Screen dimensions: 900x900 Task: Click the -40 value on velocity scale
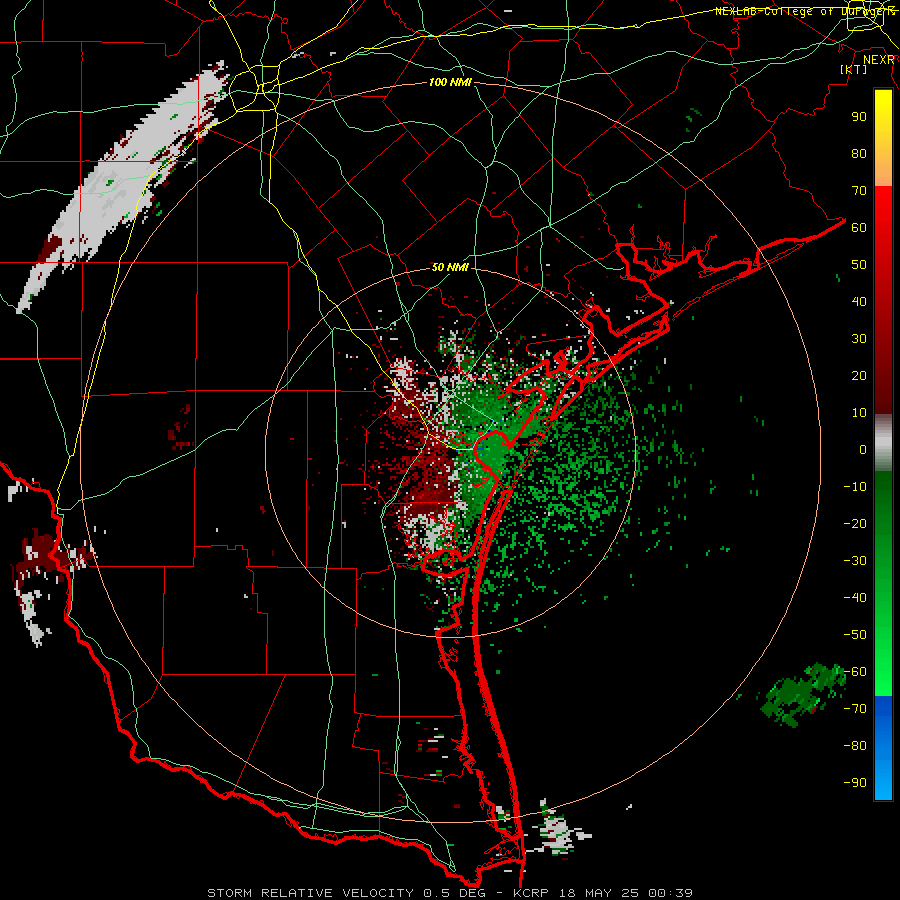pyautogui.click(x=855, y=598)
